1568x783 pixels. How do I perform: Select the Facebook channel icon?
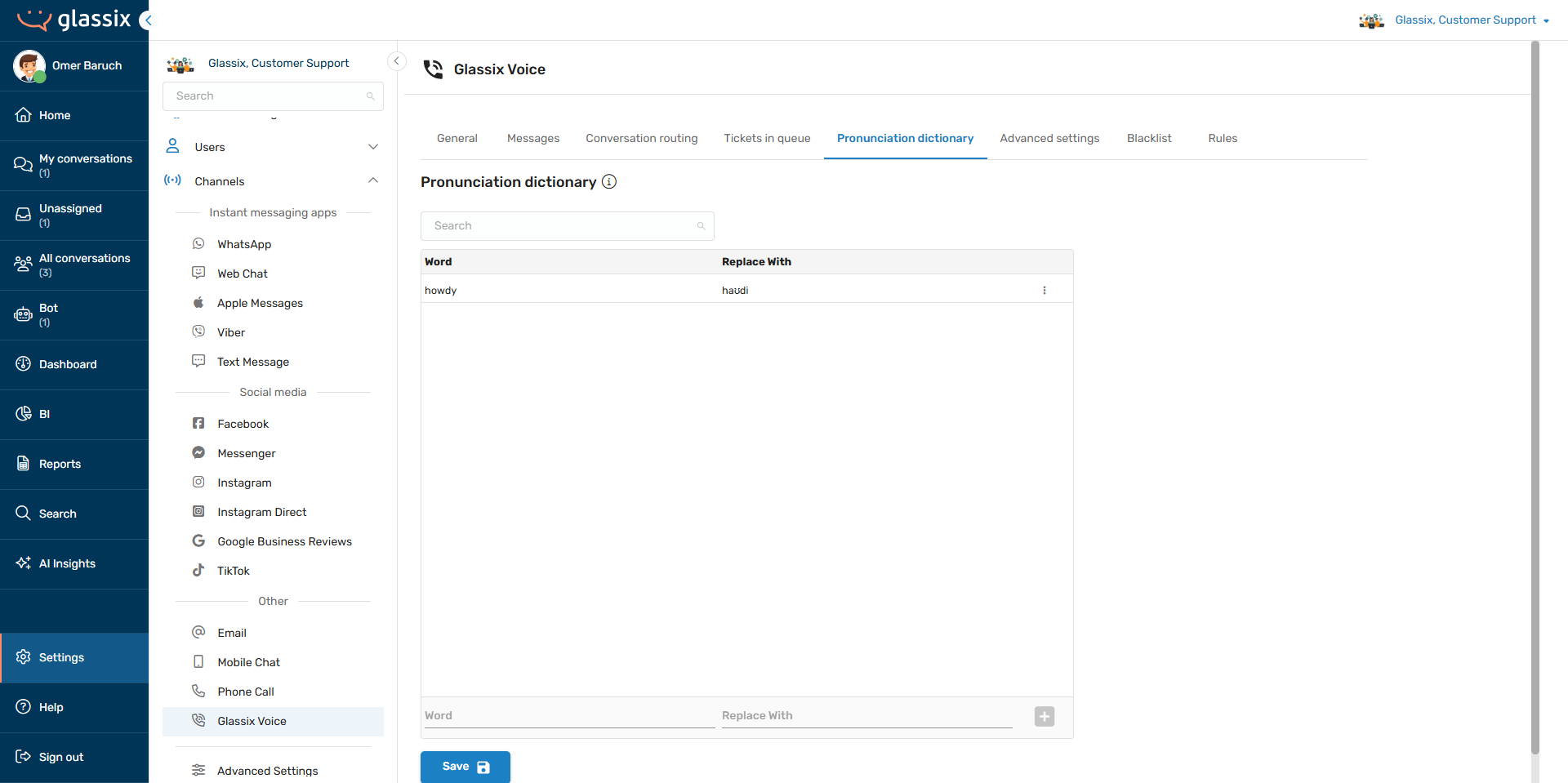click(x=198, y=423)
